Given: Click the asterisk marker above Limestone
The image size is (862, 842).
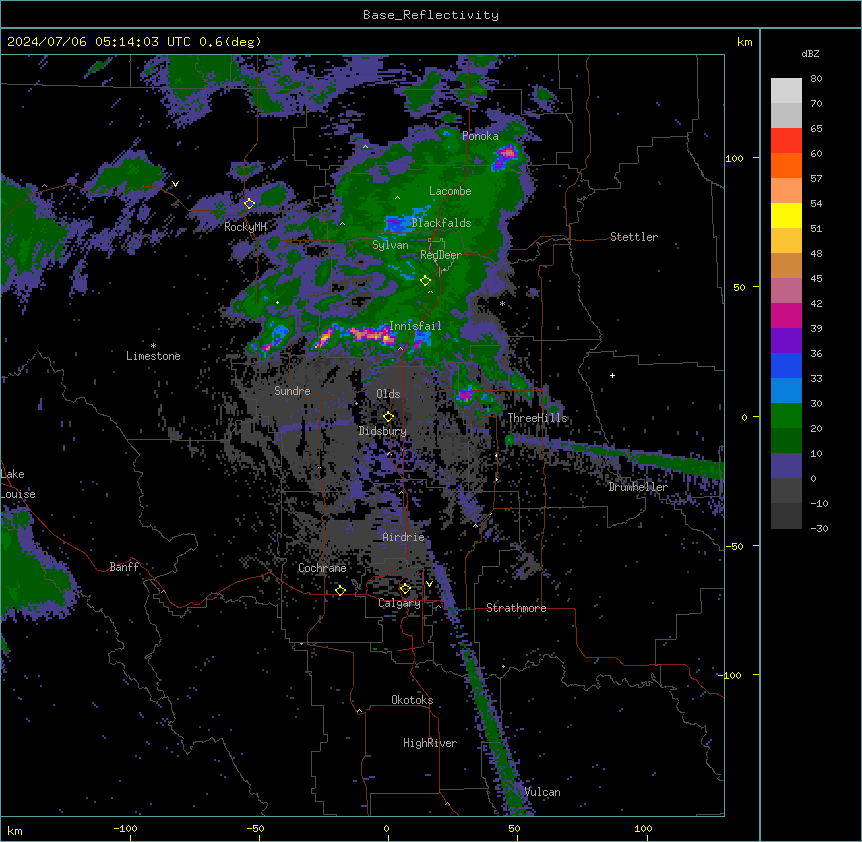Looking at the screenshot, I should click(x=153, y=346).
